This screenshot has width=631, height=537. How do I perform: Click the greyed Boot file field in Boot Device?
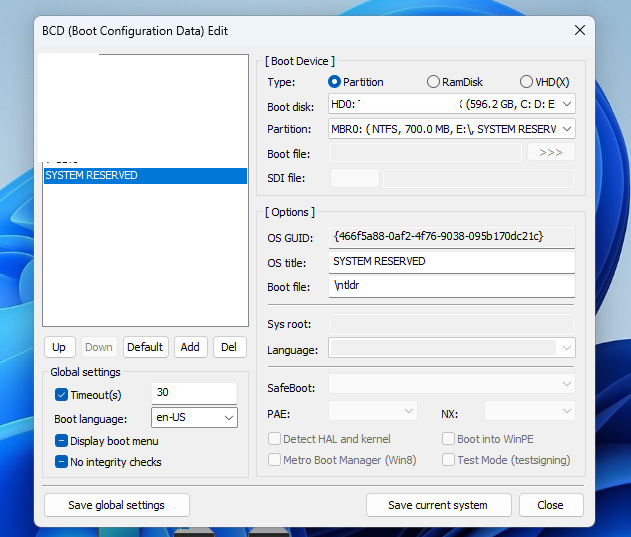pos(425,153)
